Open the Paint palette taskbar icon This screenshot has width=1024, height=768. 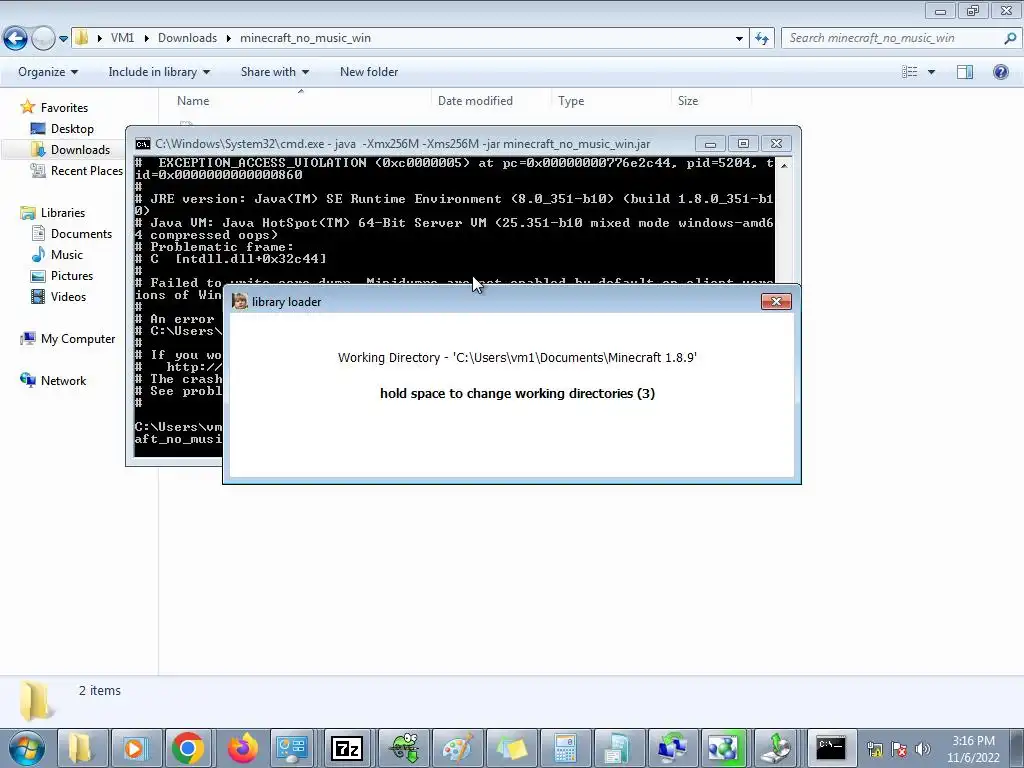pos(457,748)
